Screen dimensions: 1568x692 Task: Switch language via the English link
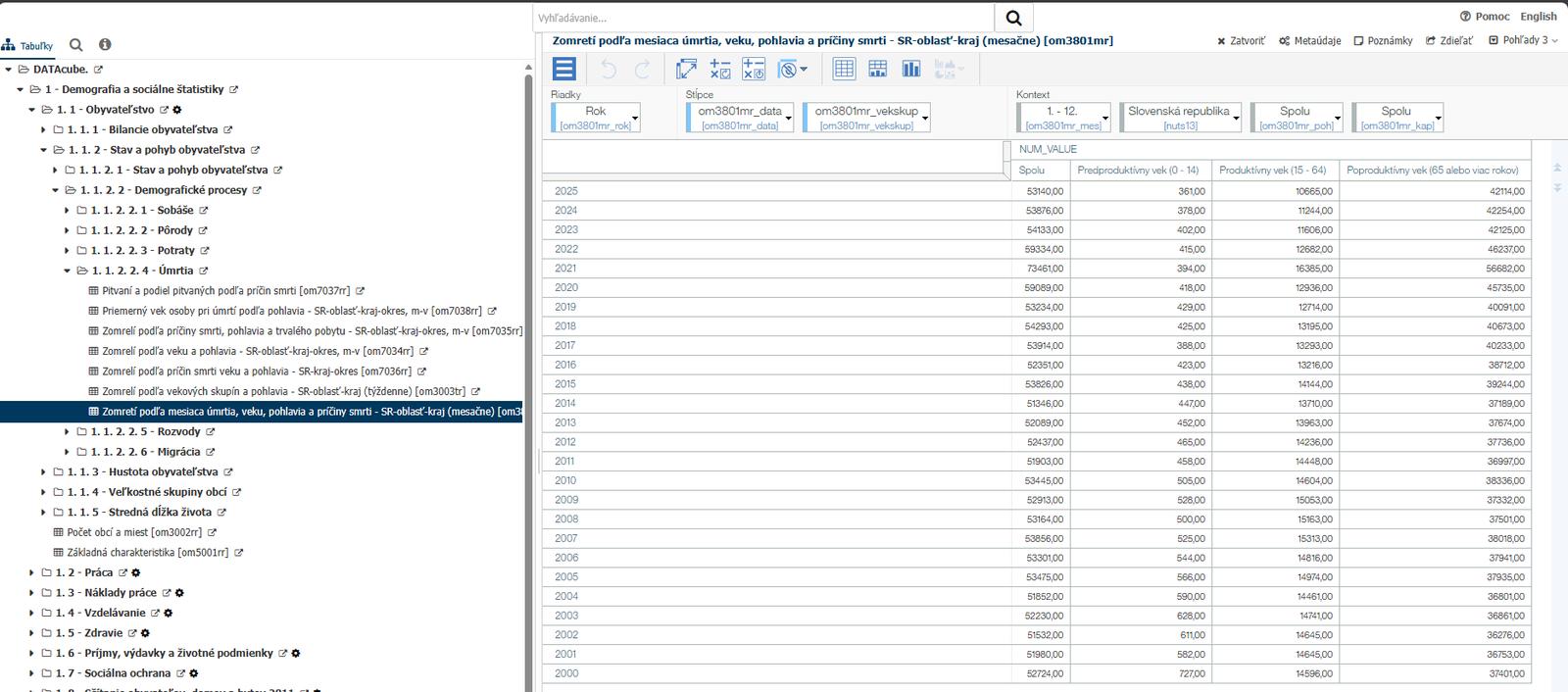coord(1538,16)
